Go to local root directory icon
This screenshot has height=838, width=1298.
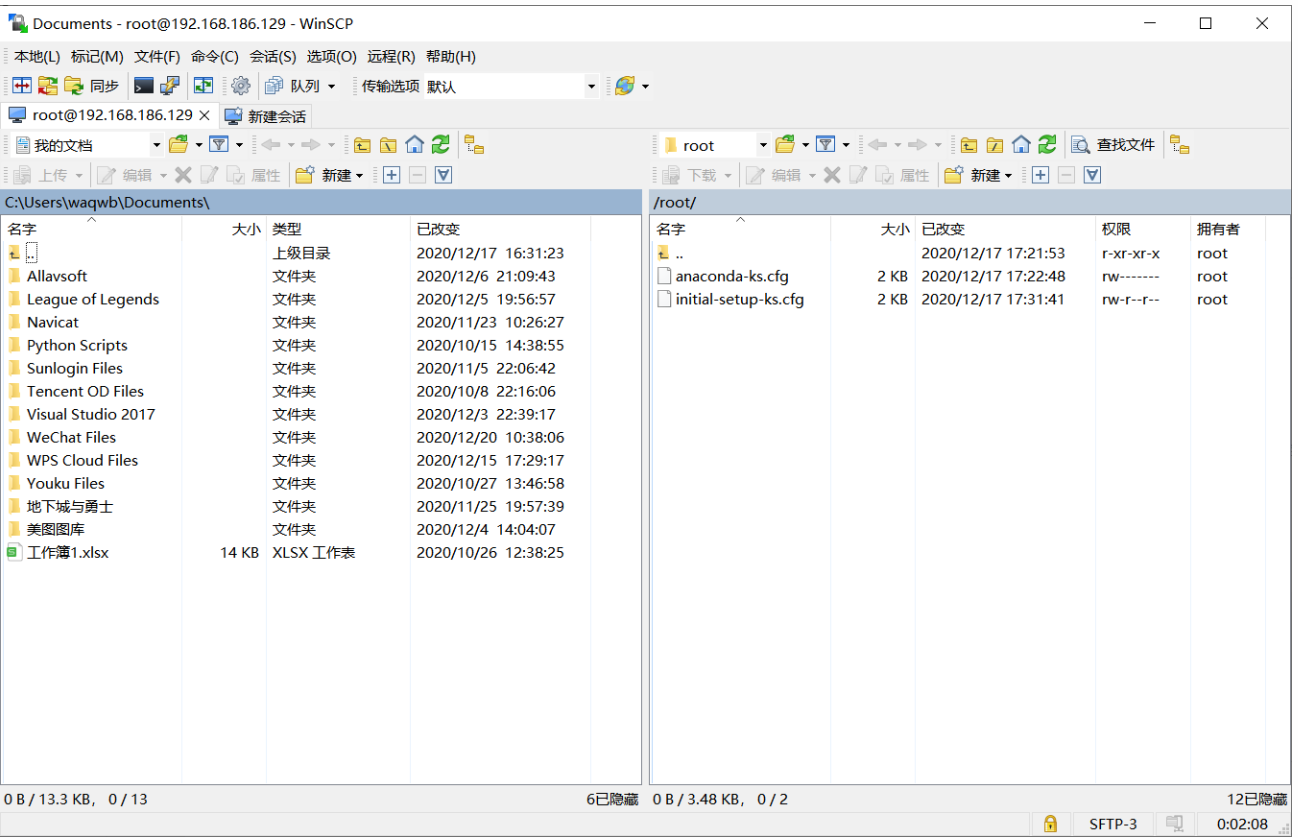point(388,145)
